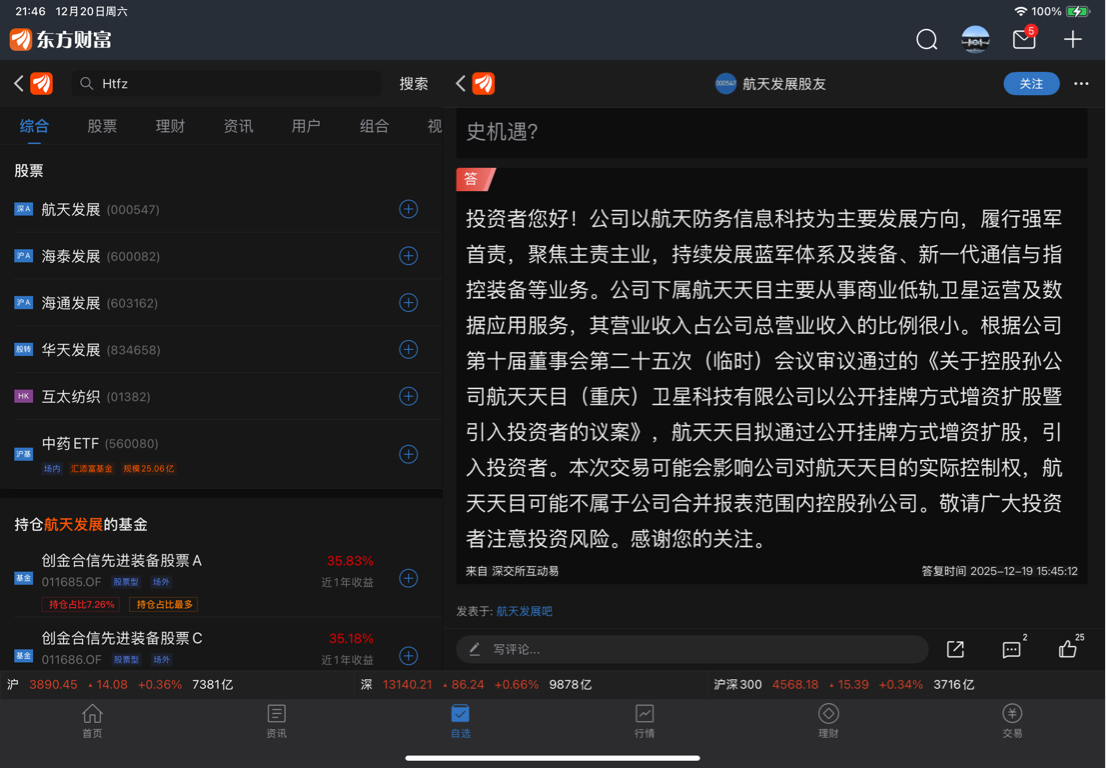Go to 首页 home in bottom bar
The image size is (1106, 768).
(92, 721)
